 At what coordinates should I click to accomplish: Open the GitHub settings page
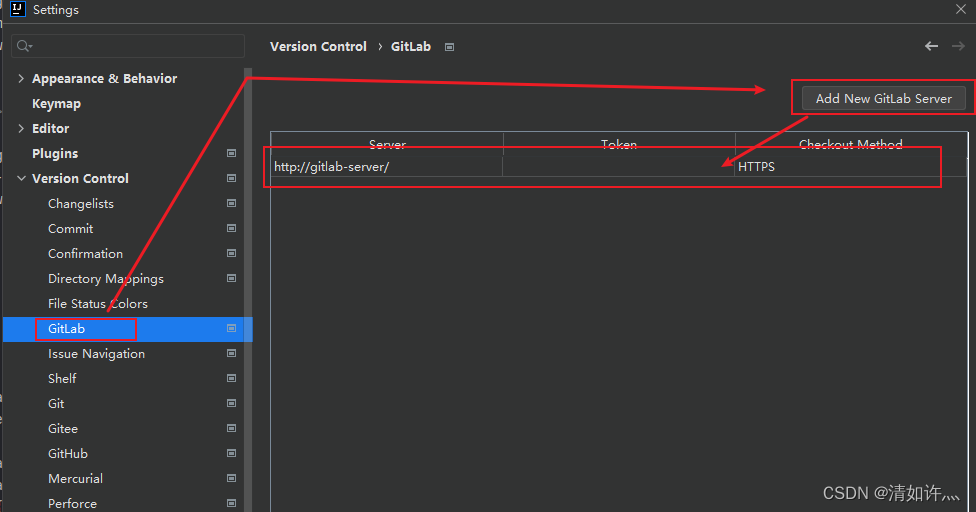(68, 454)
